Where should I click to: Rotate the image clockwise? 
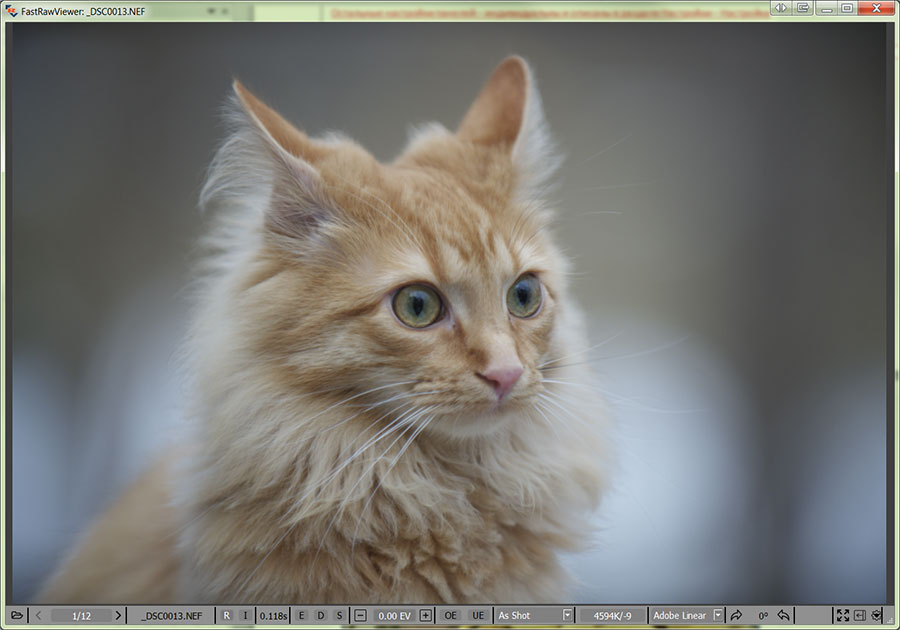pos(736,615)
